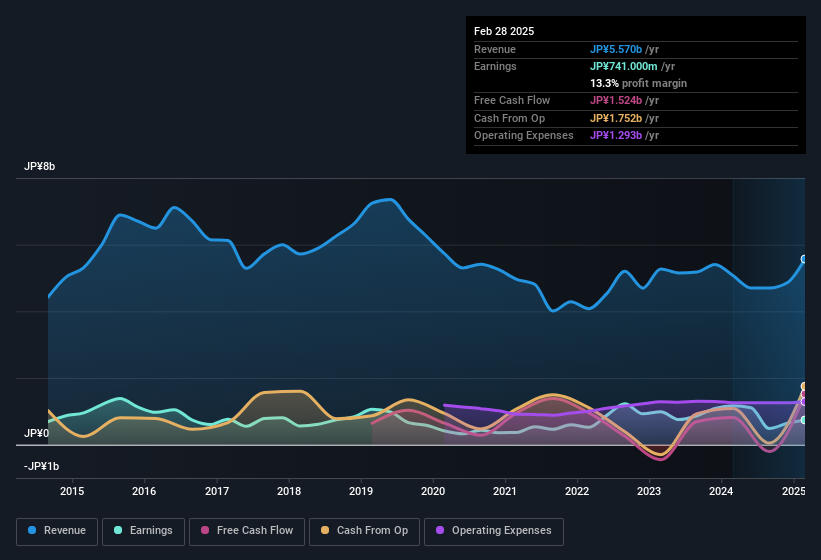The width and height of the screenshot is (821, 560).
Task: Toggle the Revenue legend button
Action: click(x=57, y=531)
